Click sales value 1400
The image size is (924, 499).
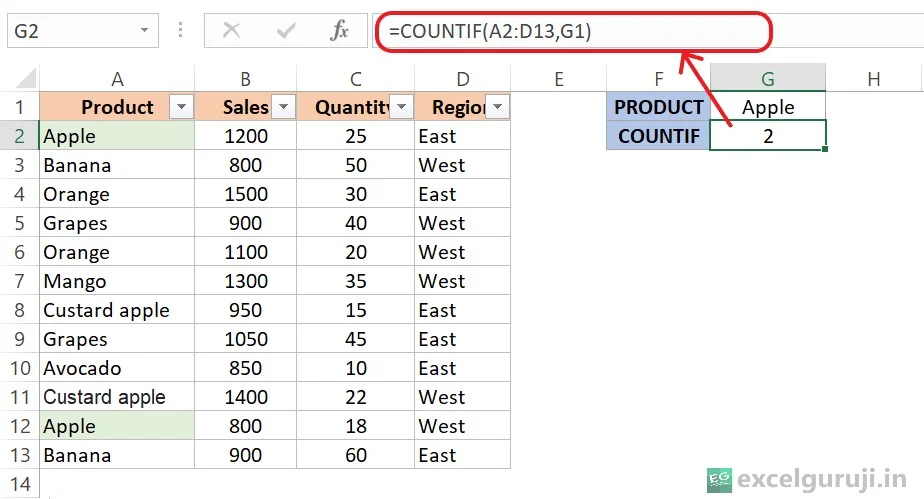click(246, 396)
